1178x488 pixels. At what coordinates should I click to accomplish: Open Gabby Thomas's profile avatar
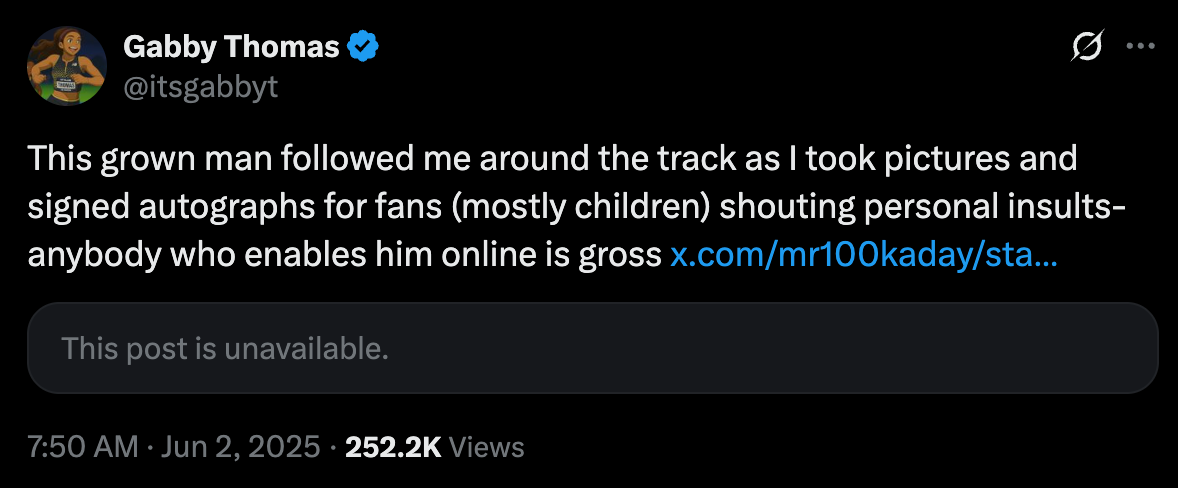[x=67, y=66]
